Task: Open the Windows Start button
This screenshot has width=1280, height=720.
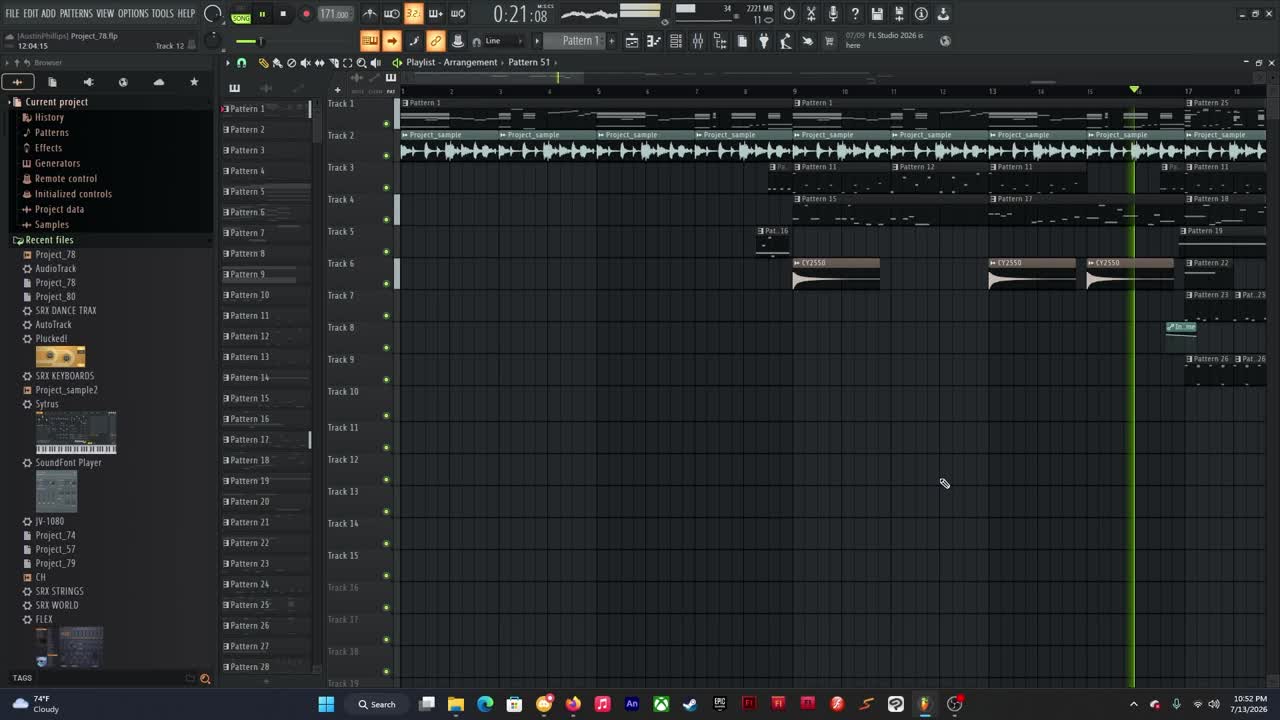Action: (326, 704)
